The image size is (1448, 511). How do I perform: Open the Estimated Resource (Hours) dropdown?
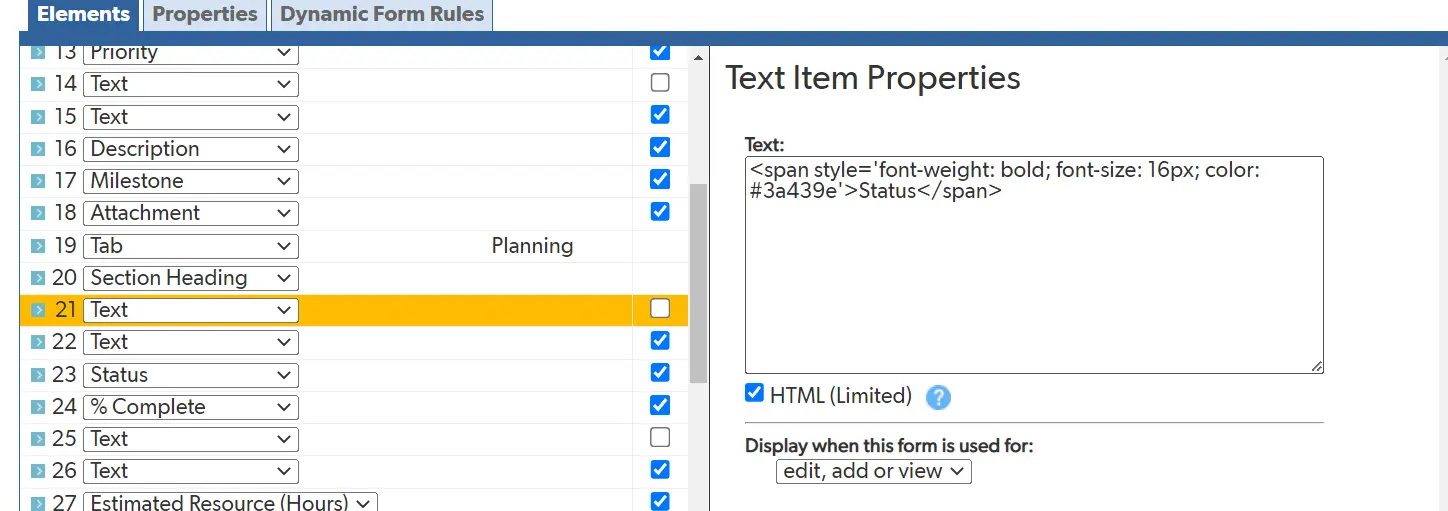[231, 502]
